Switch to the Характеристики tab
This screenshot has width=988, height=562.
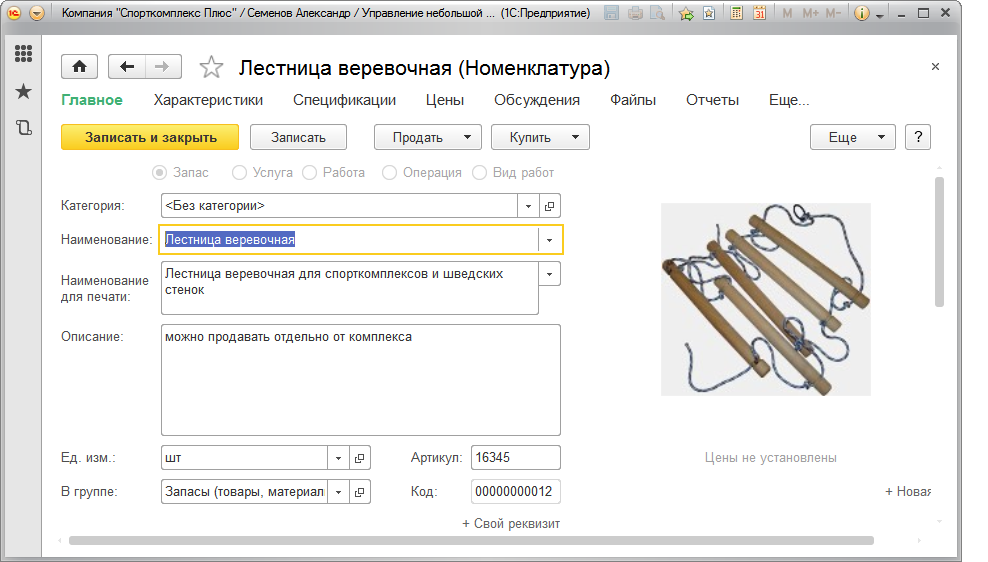point(208,100)
